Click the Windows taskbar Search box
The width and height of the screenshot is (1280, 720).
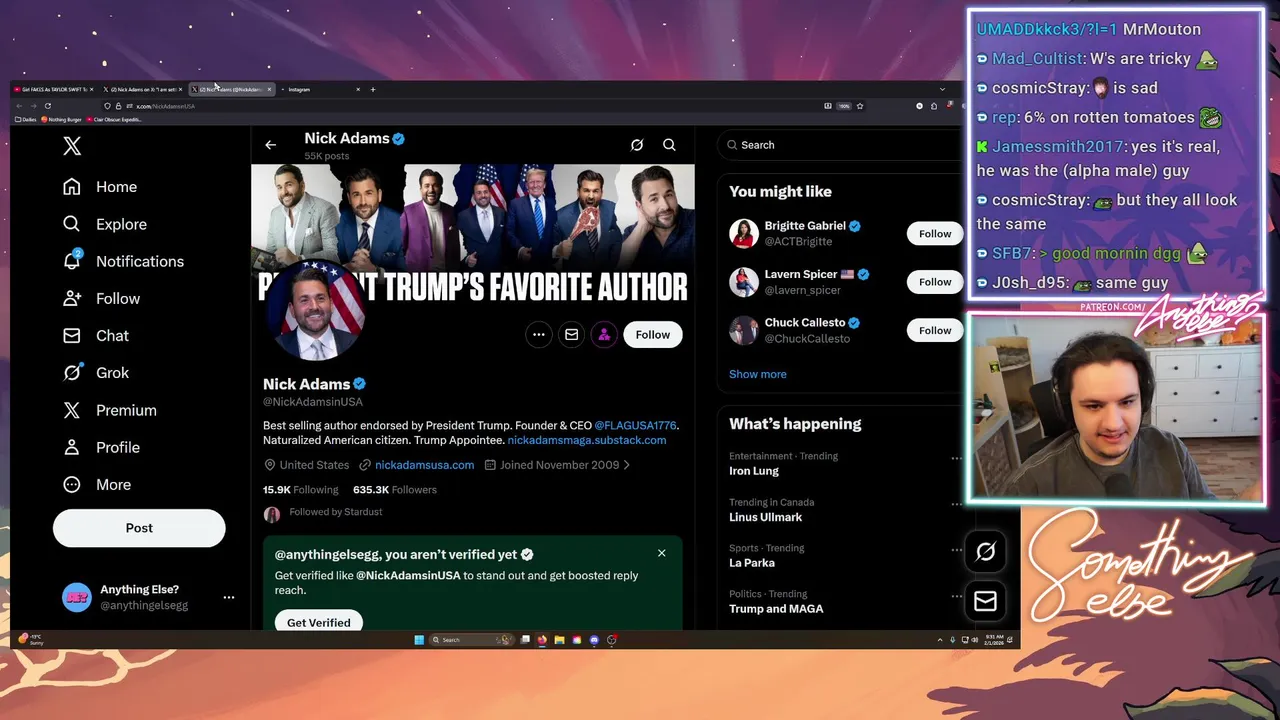(471, 640)
